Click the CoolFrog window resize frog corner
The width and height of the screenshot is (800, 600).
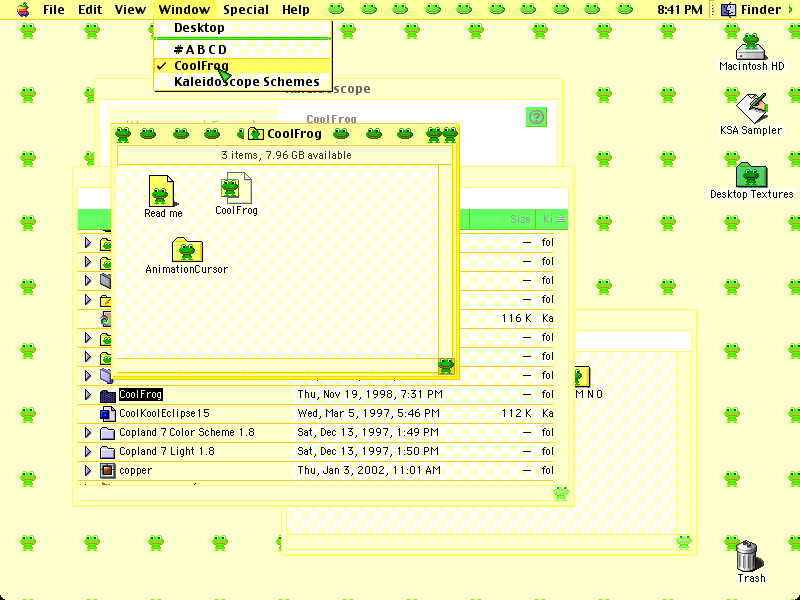(x=446, y=366)
